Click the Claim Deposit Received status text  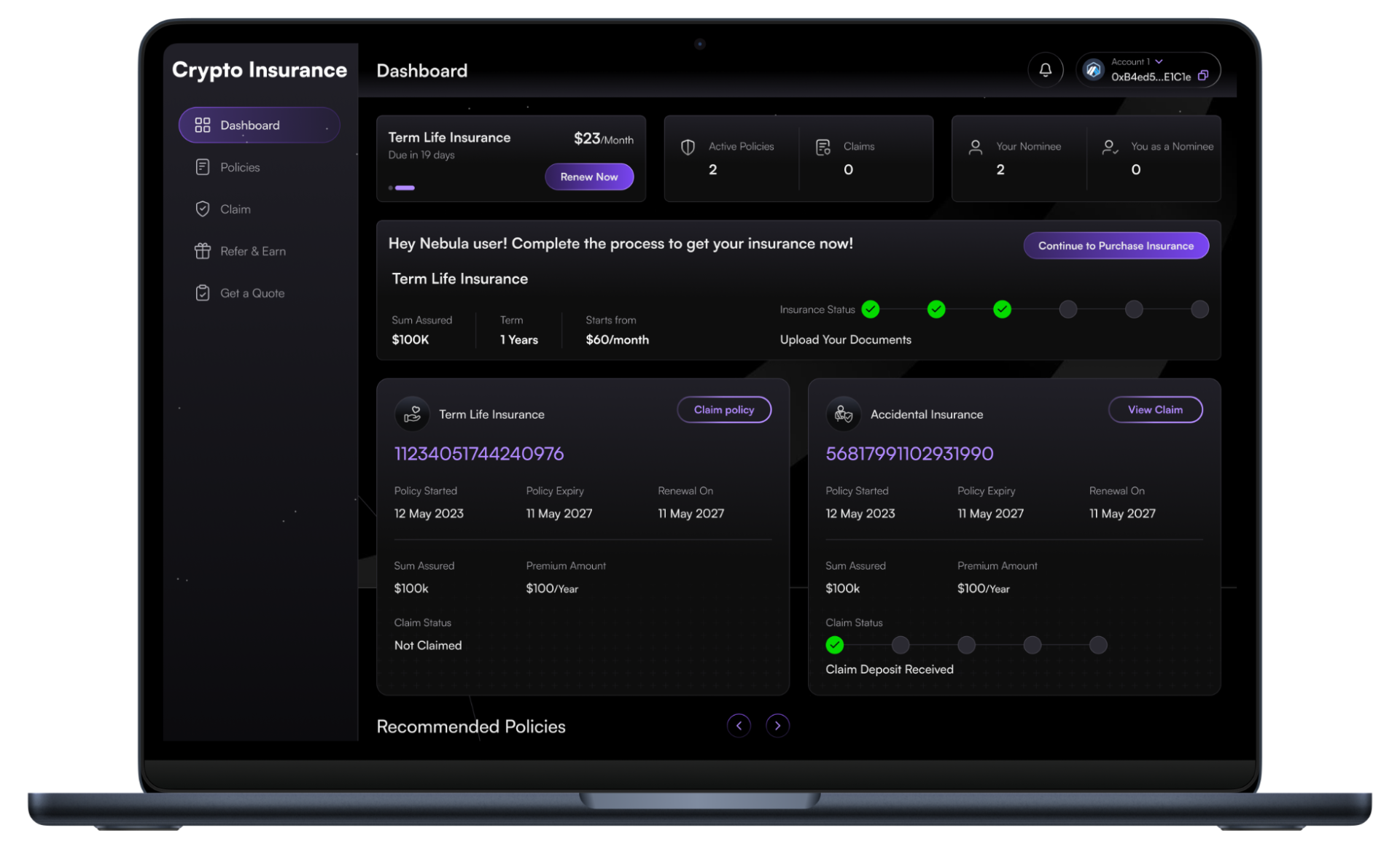[x=889, y=669]
